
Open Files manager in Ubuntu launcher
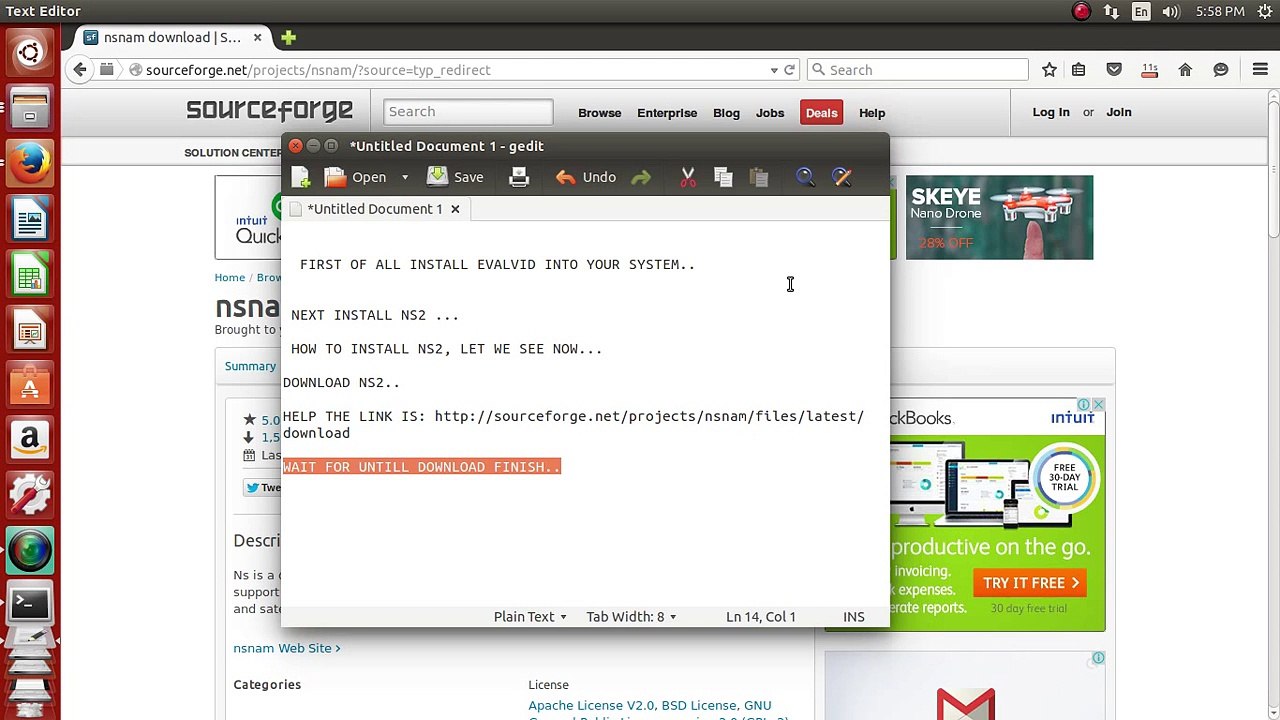(x=29, y=108)
